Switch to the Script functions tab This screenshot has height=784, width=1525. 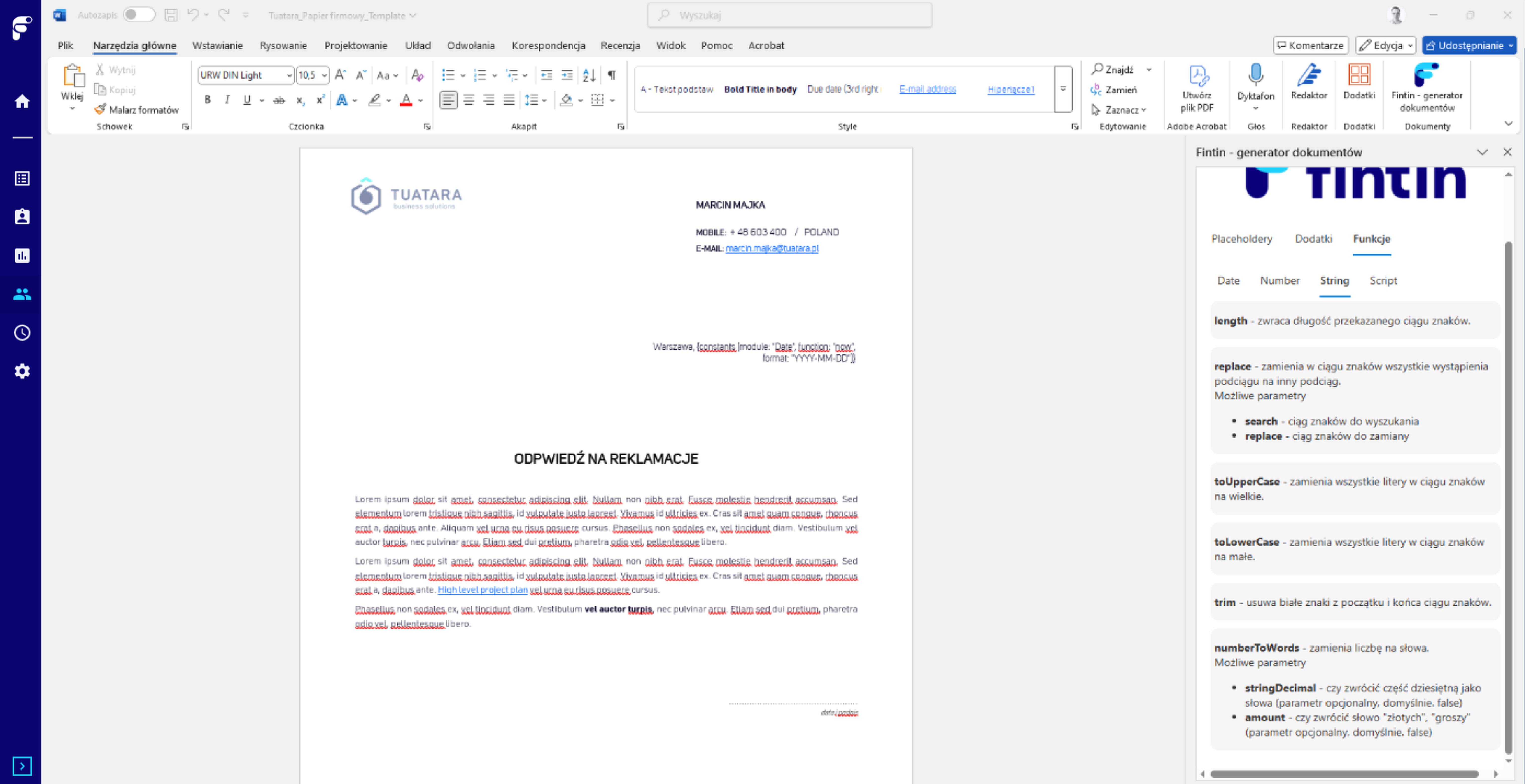point(1383,281)
